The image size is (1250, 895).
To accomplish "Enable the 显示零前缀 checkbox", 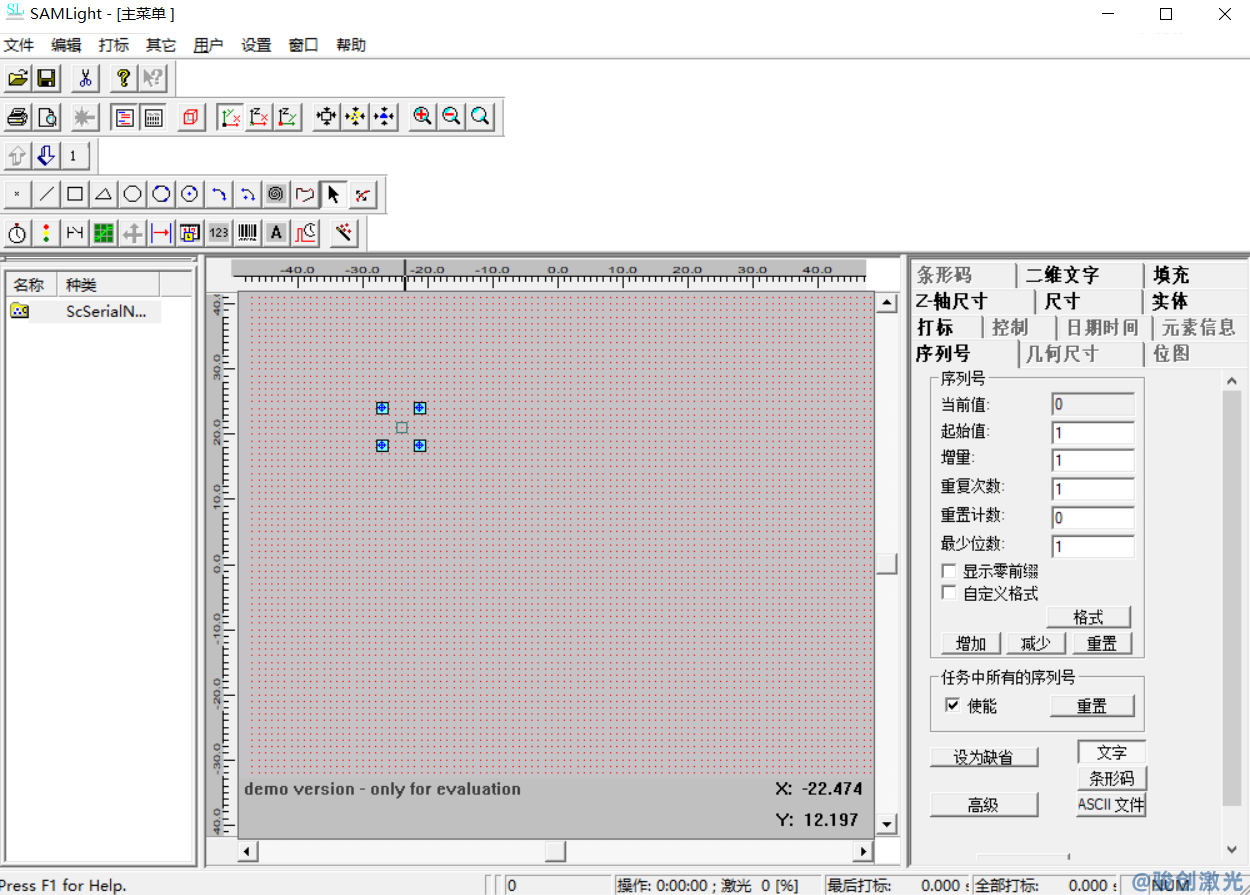I will coord(949,571).
